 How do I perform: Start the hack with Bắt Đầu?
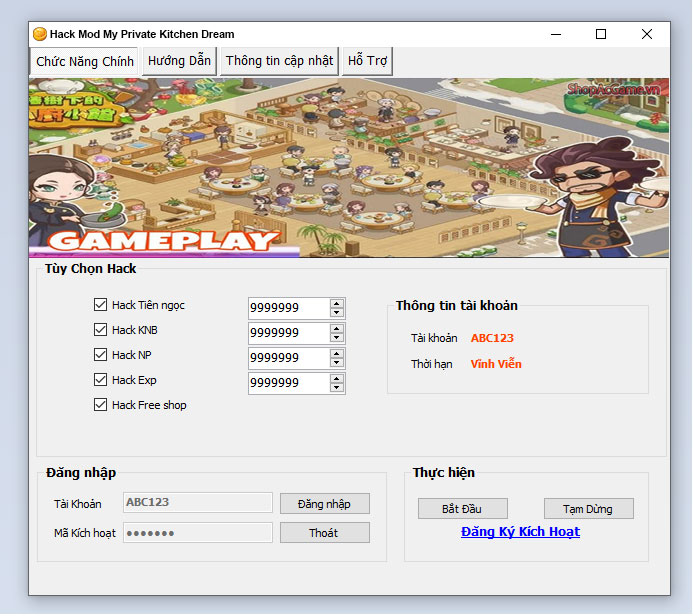[x=463, y=509]
